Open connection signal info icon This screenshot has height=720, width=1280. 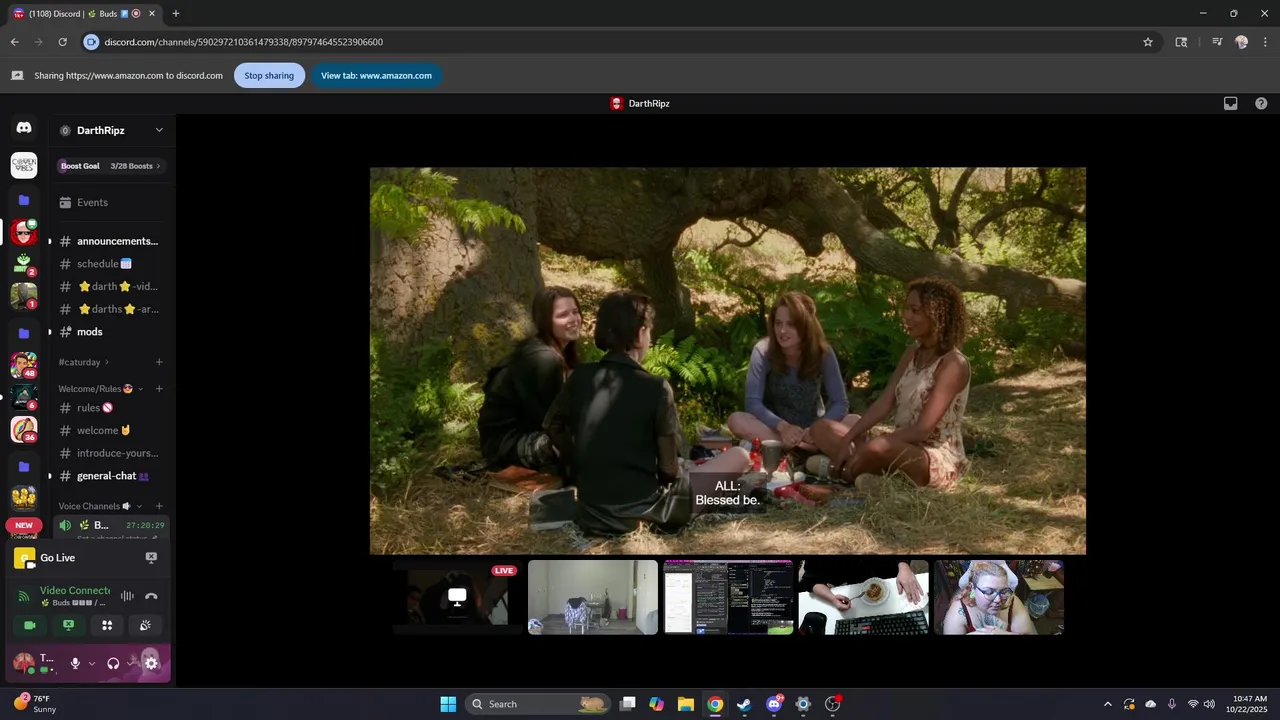pyautogui.click(x=24, y=596)
